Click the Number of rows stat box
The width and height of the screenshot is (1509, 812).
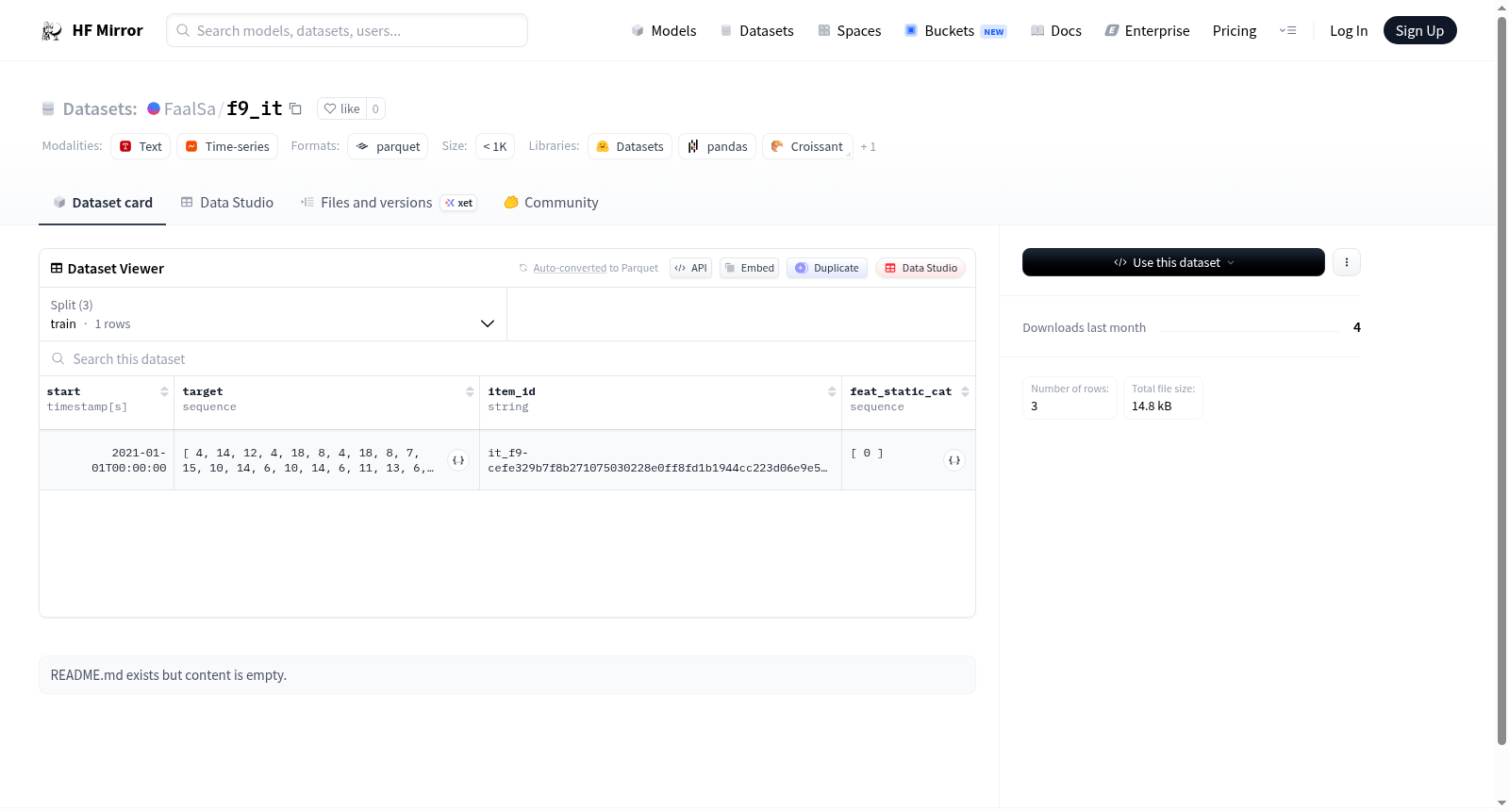click(1070, 398)
